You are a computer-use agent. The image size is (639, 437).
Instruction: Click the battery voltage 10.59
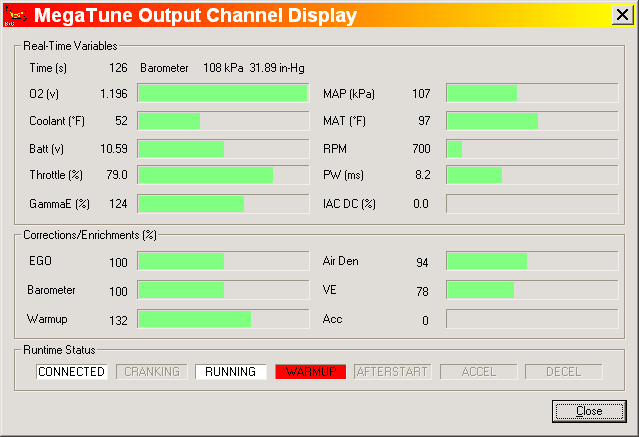coord(114,149)
